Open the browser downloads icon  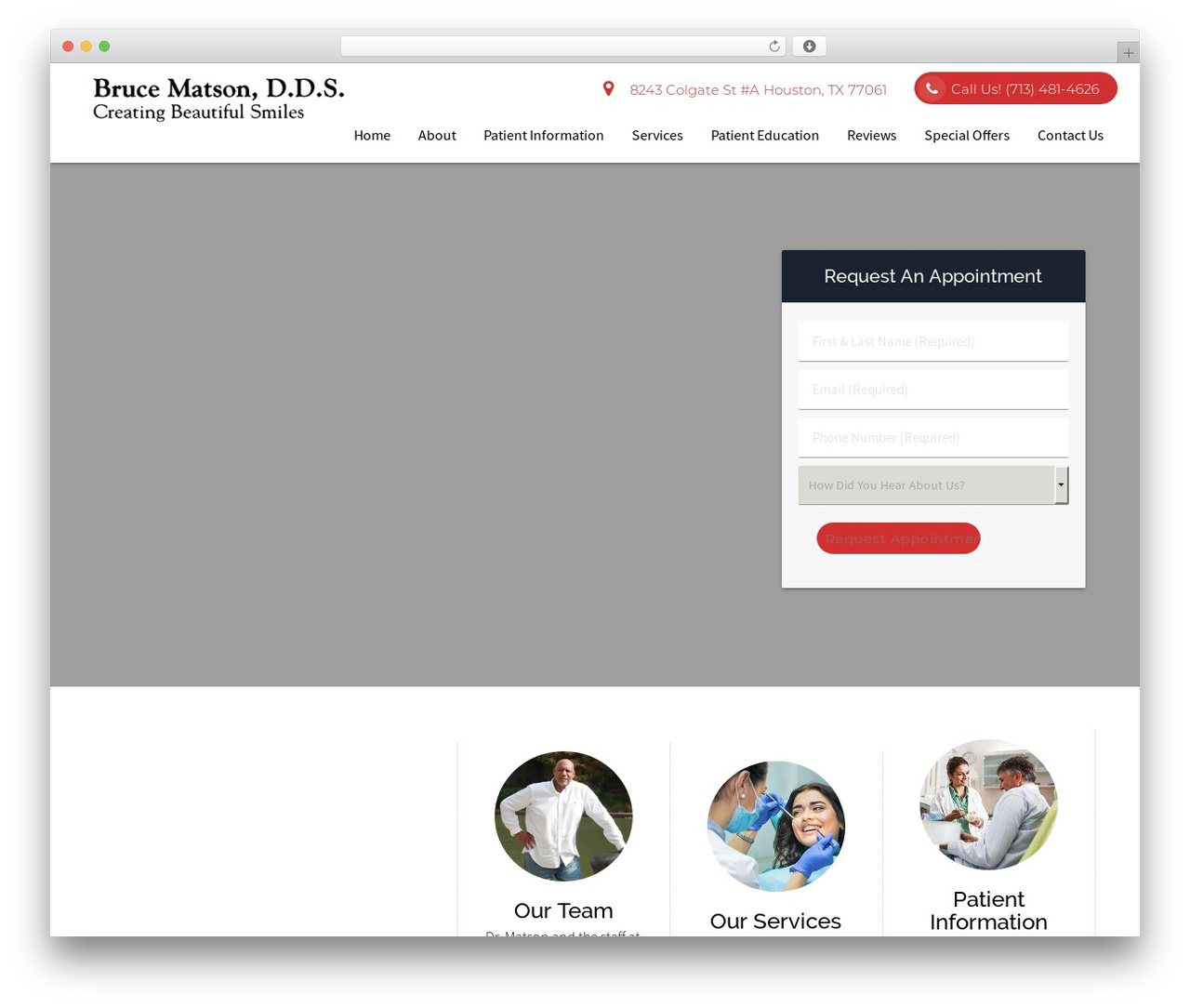click(x=809, y=46)
